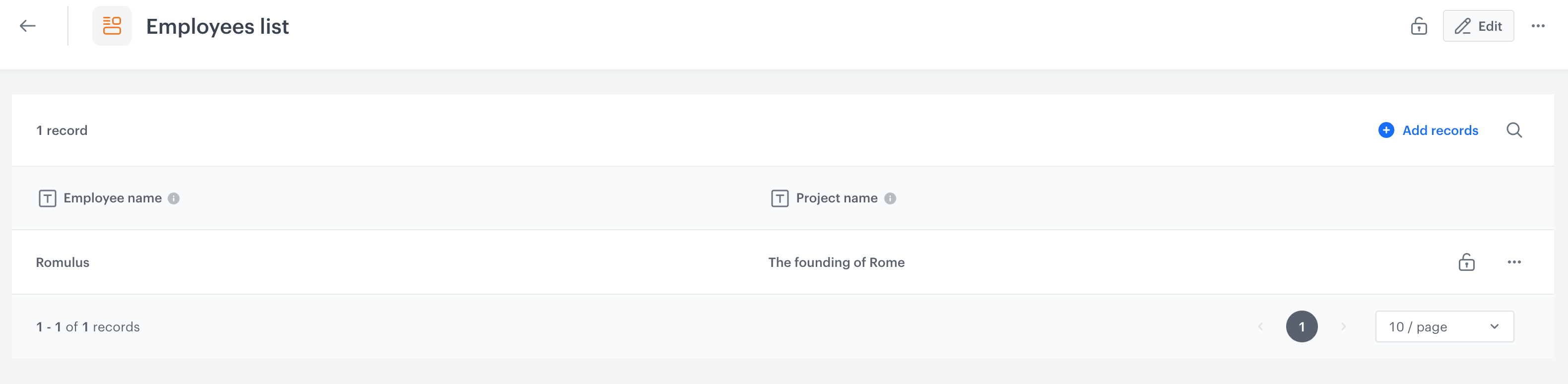
Task: Open the 10 / page dropdown
Action: point(1444,327)
